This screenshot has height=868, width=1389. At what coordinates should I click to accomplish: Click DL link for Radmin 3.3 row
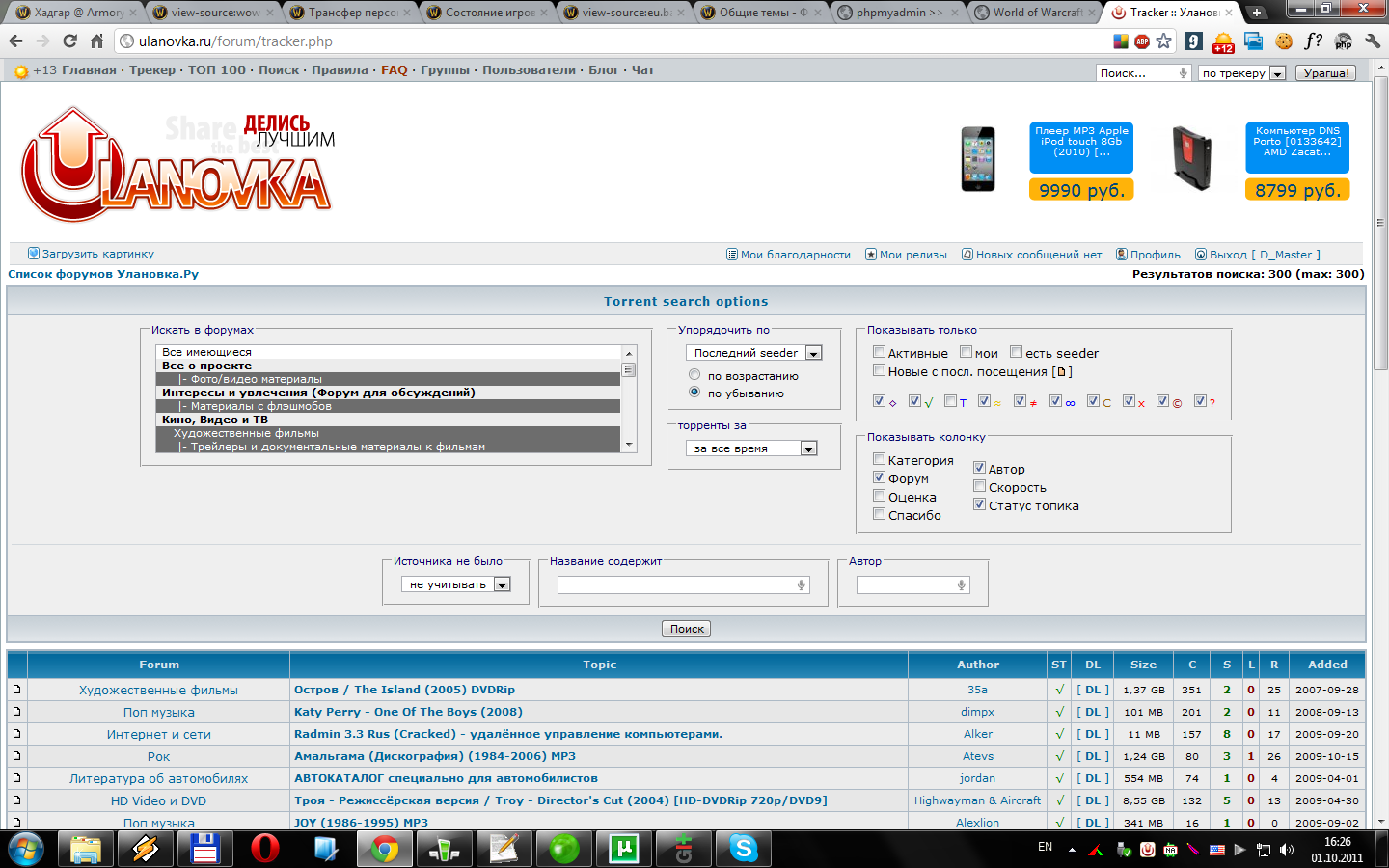[x=1093, y=734]
